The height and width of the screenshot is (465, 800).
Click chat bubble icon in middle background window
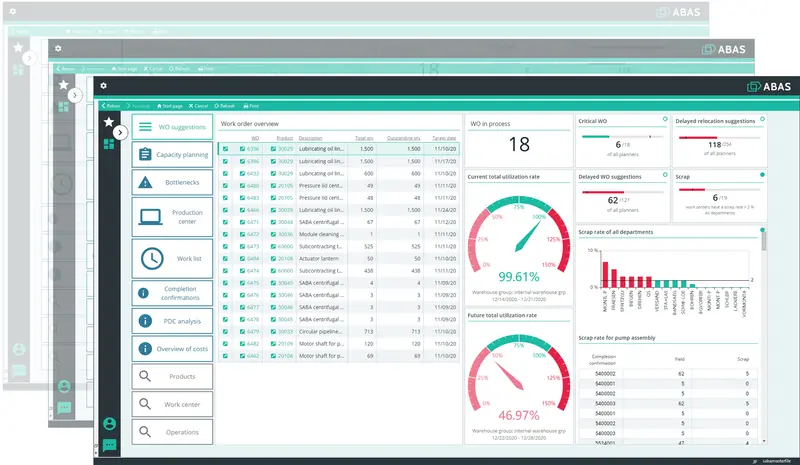coord(64,408)
